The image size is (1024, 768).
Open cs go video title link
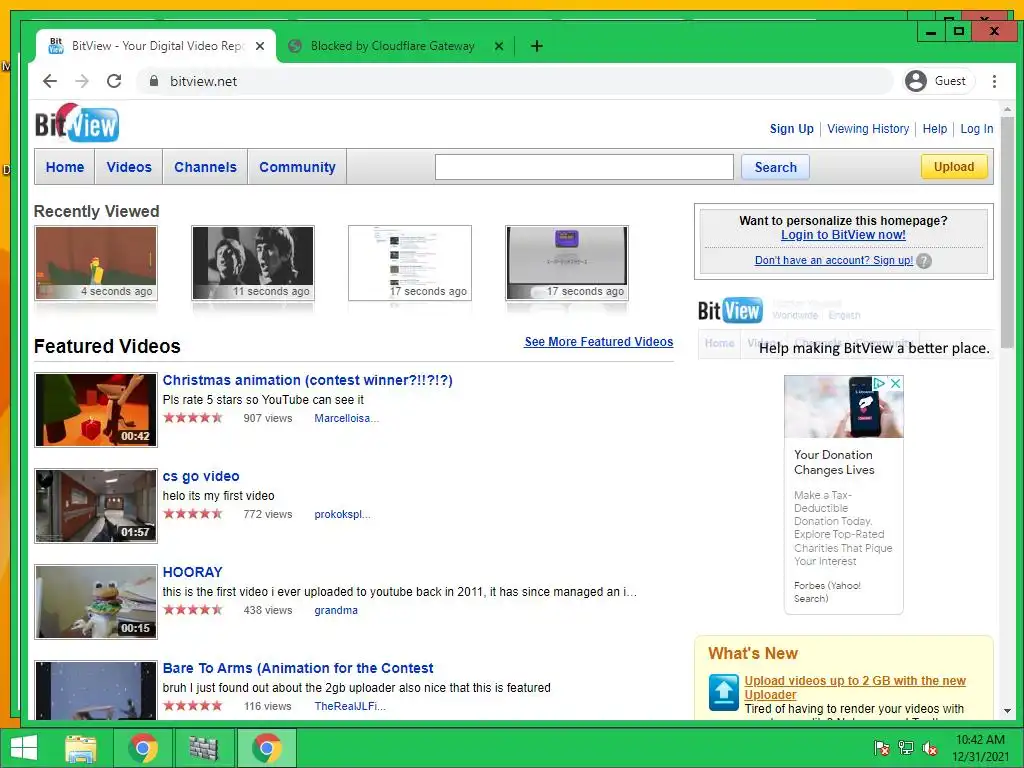pyautogui.click(x=201, y=476)
